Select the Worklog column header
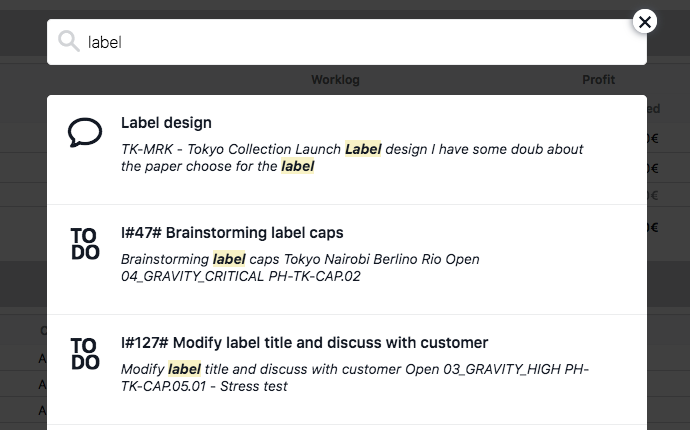 (x=335, y=80)
